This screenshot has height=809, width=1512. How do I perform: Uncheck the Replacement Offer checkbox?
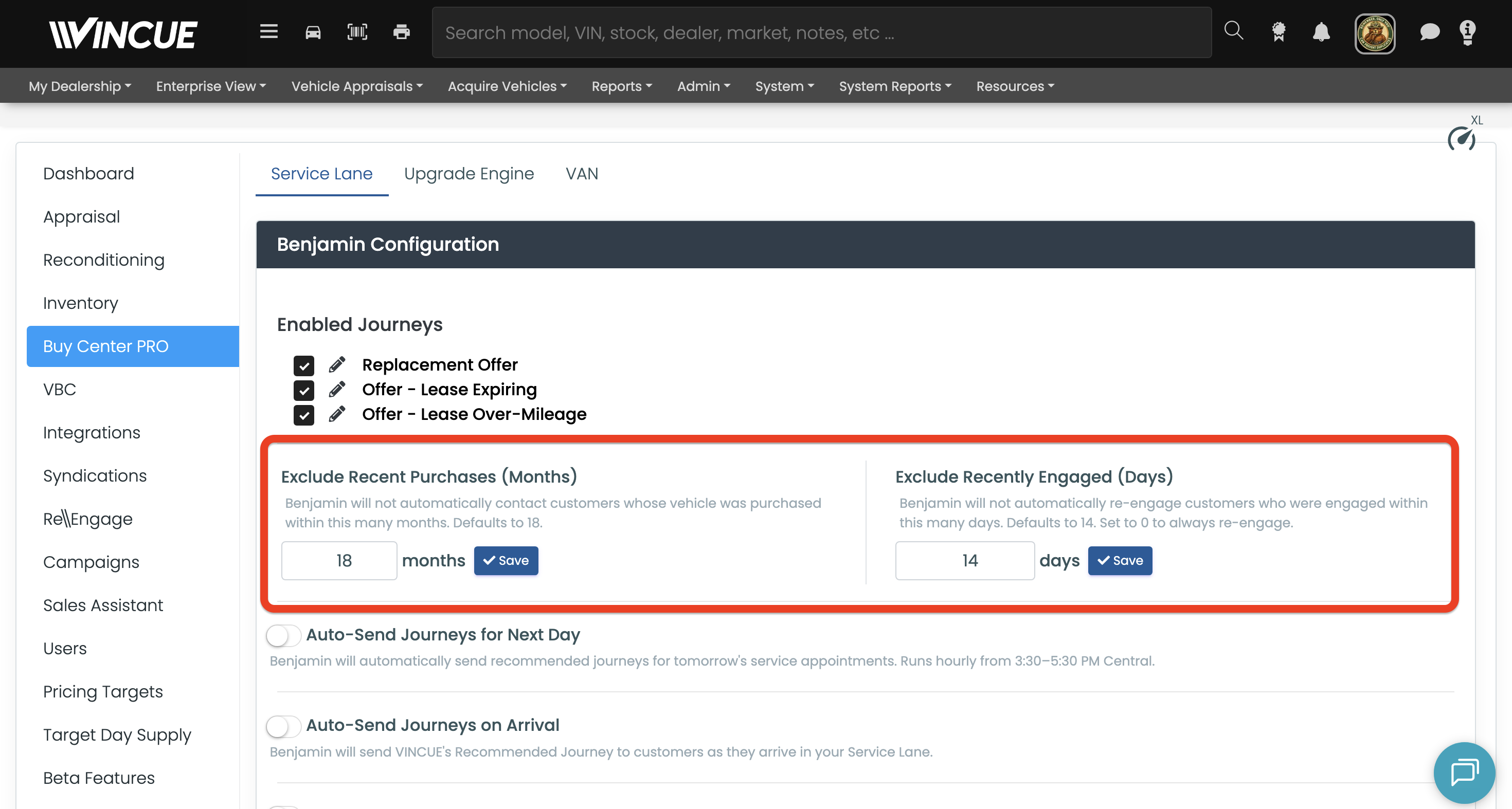(x=303, y=365)
